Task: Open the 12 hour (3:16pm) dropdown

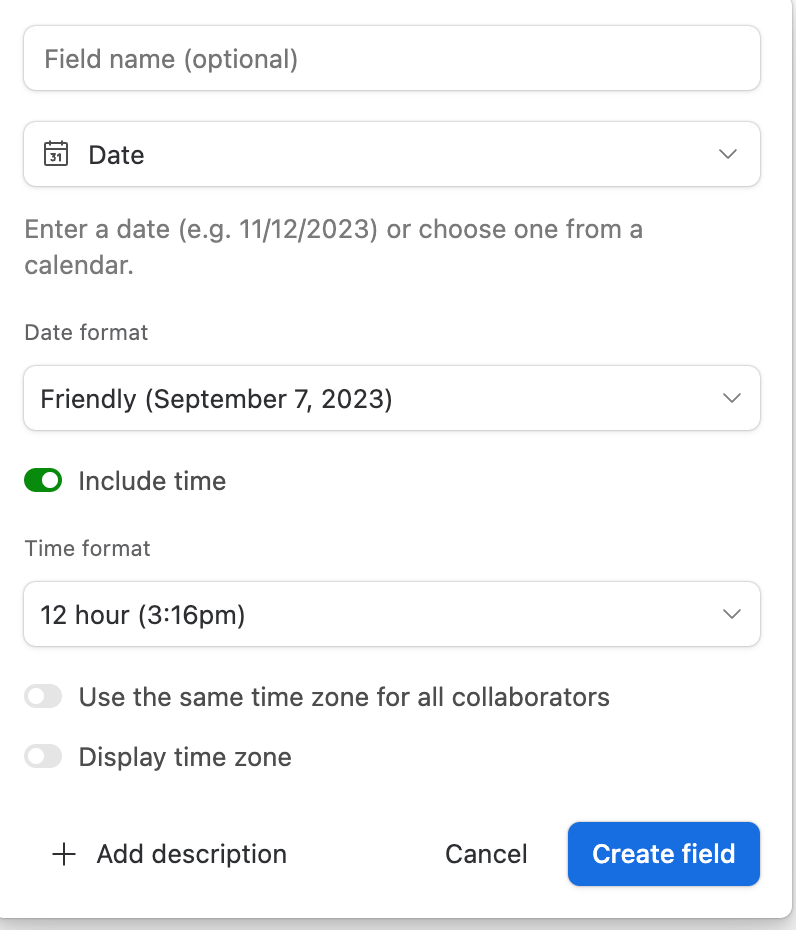Action: pyautogui.click(x=392, y=614)
